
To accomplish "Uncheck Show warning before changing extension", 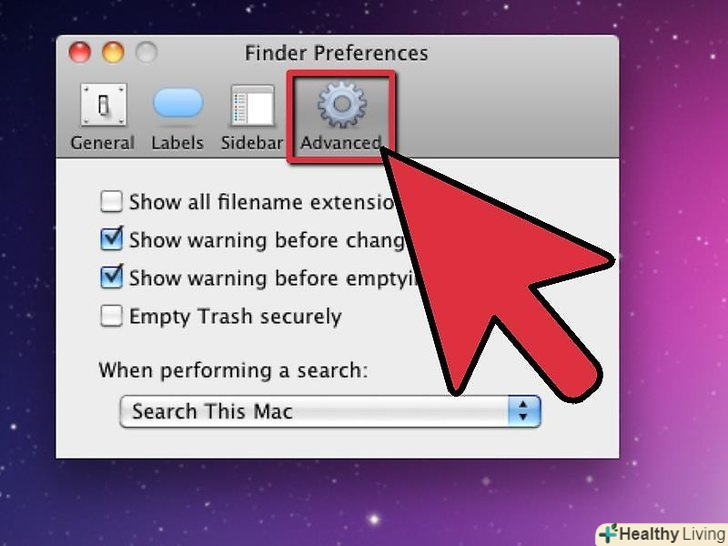I will point(111,239).
